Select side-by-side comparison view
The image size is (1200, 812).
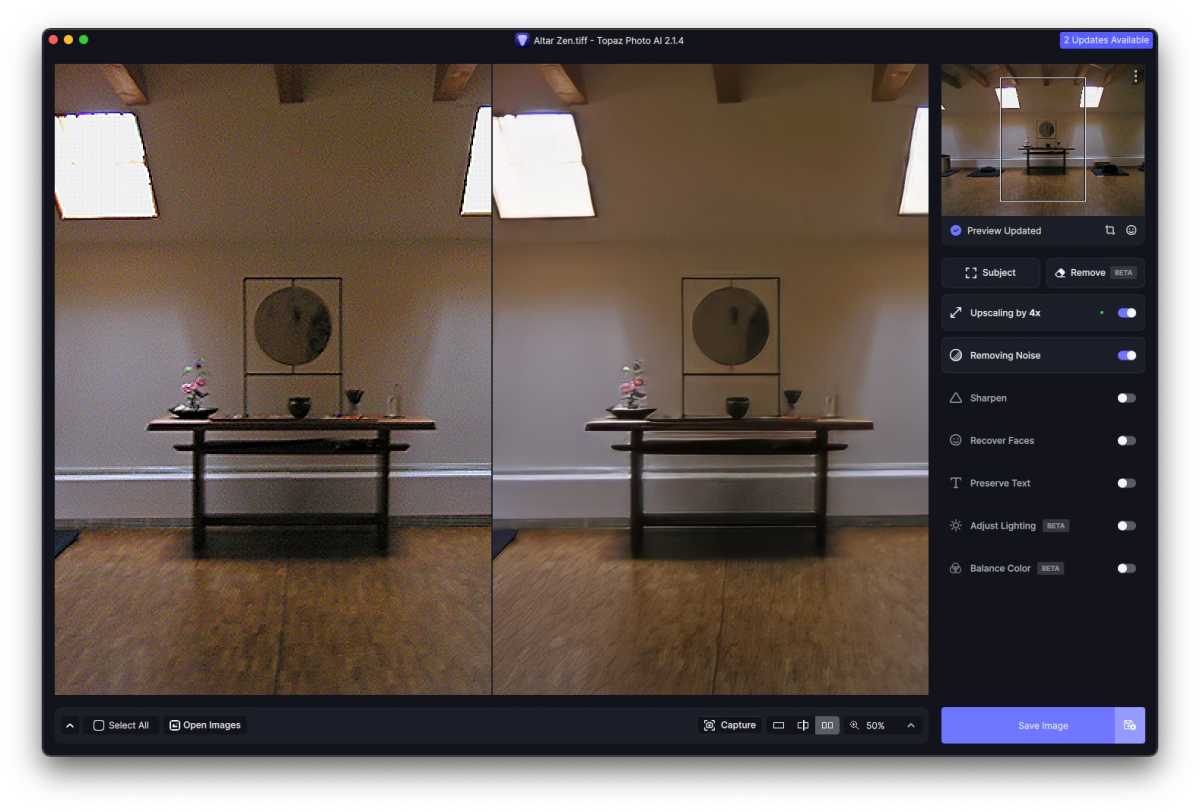point(827,725)
